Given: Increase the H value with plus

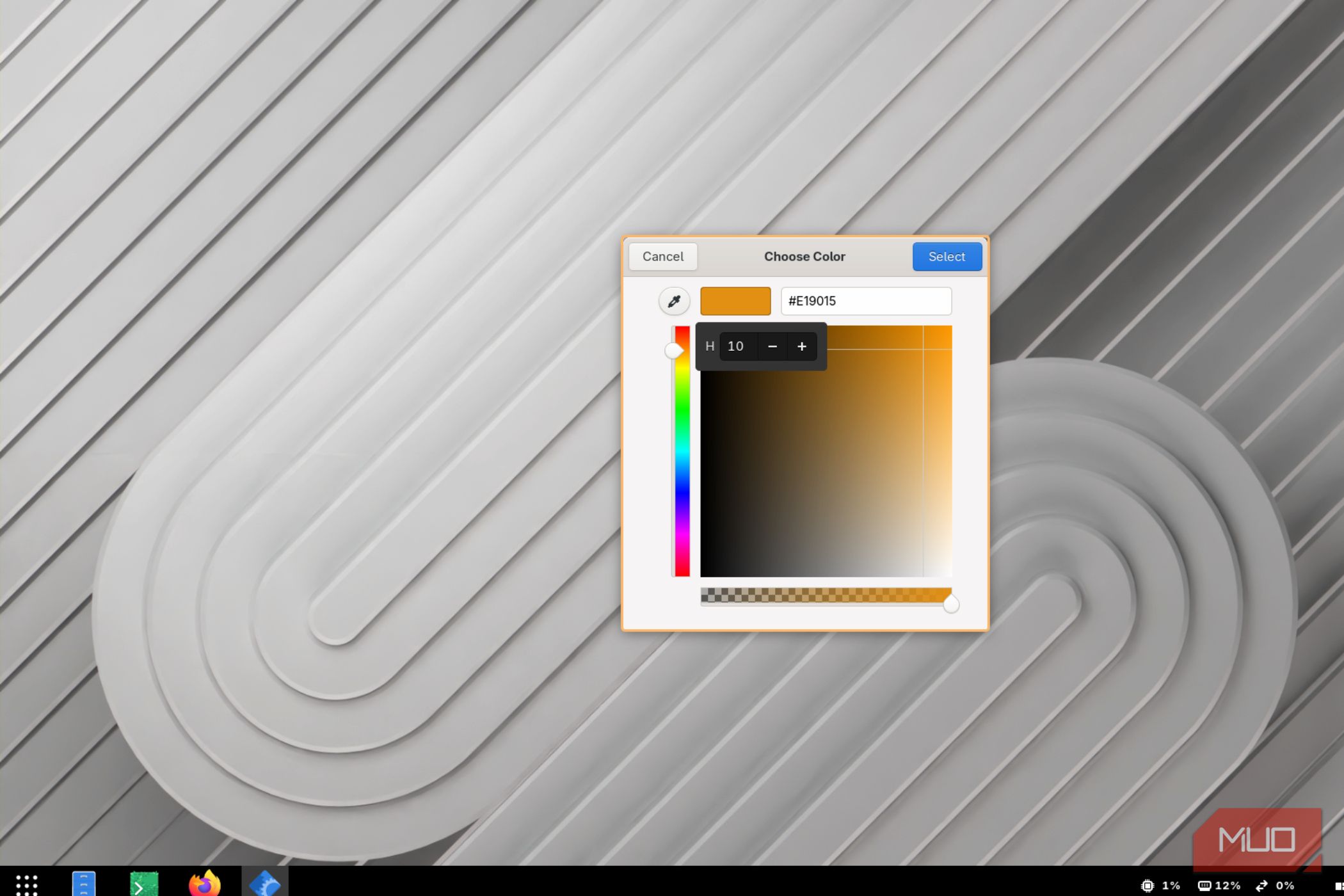Looking at the screenshot, I should (802, 346).
